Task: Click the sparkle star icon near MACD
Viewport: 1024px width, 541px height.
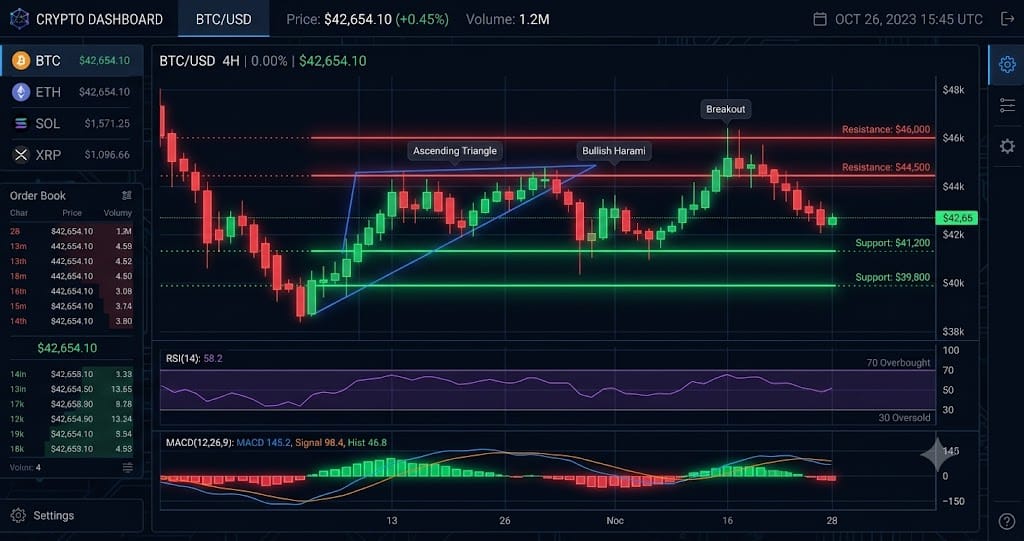Action: click(936, 454)
